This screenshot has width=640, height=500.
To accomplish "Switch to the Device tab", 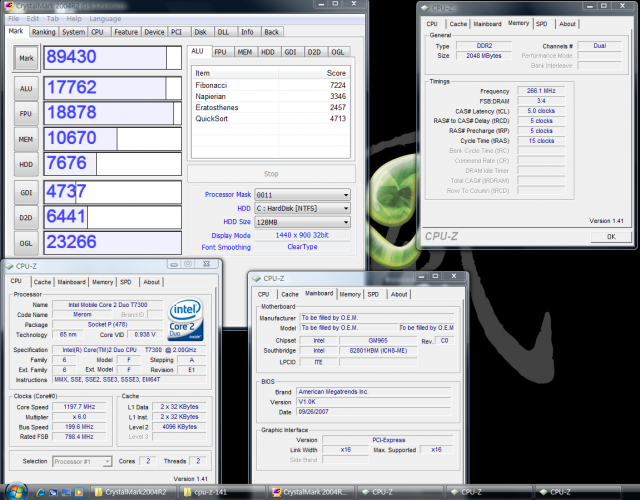I will [x=154, y=32].
